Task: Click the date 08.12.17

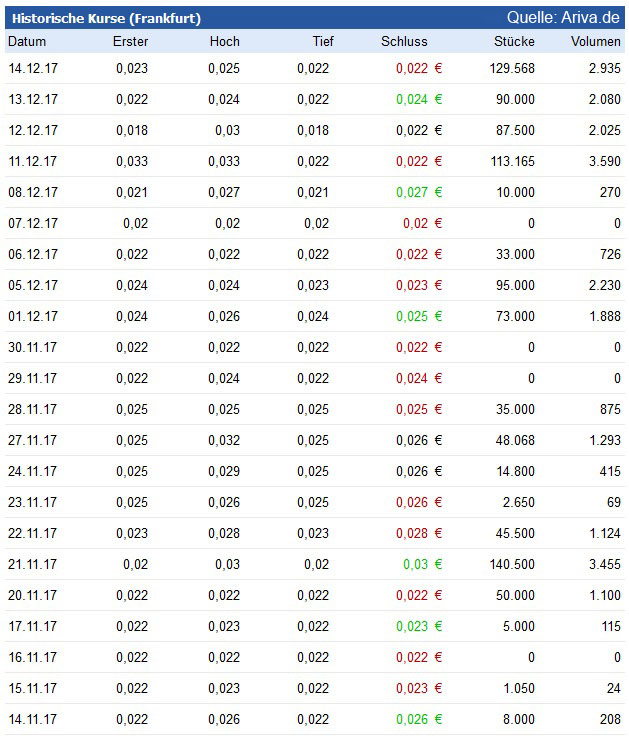Action: (x=33, y=192)
